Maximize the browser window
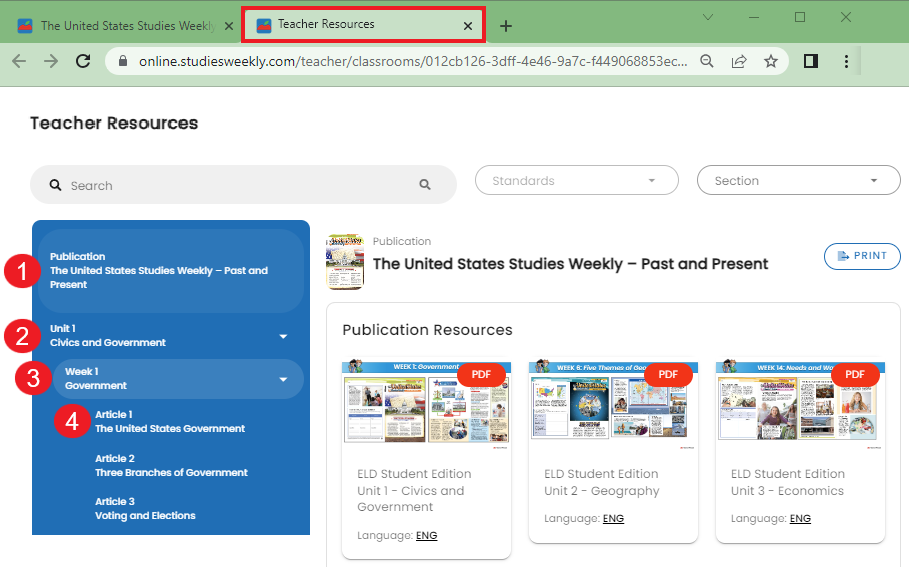909x567 pixels. pos(800,17)
